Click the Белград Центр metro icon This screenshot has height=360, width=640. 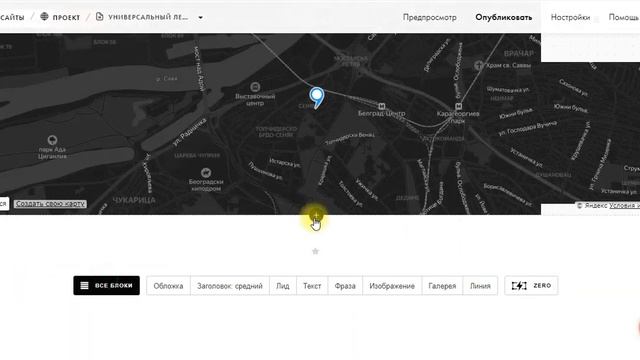click(382, 106)
